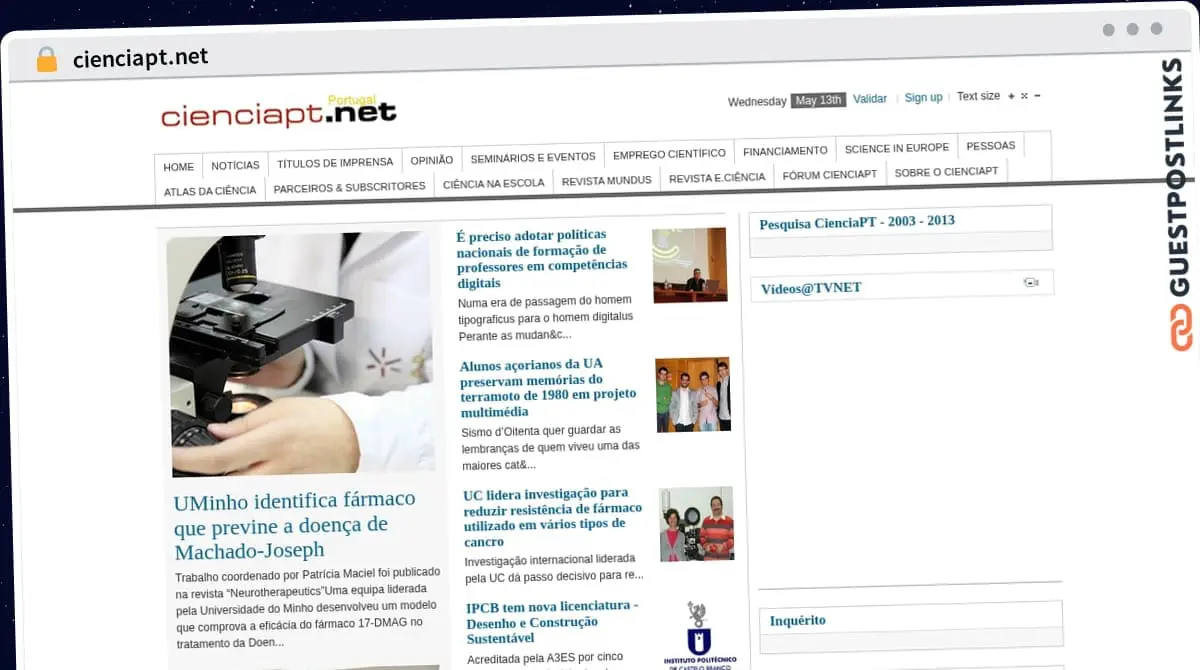The height and width of the screenshot is (670, 1200).
Task: Open the HOME menu item
Action: [x=179, y=167]
